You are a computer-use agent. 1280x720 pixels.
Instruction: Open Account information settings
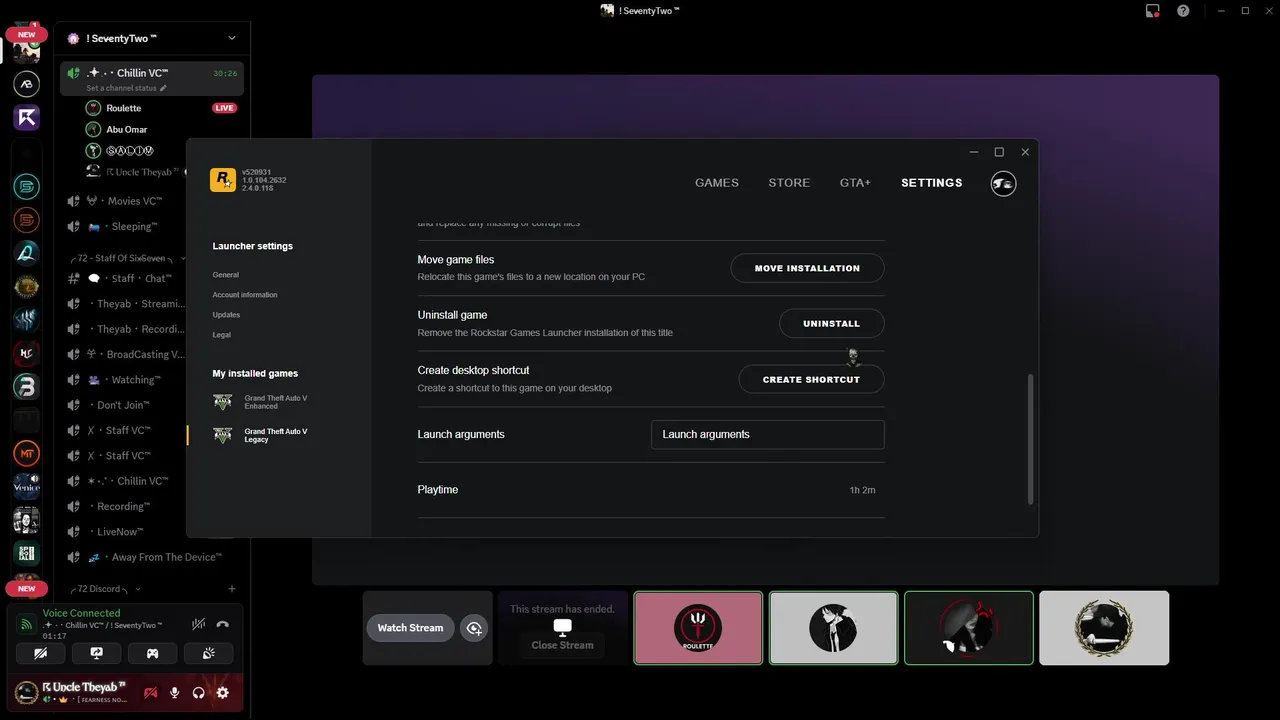click(245, 295)
